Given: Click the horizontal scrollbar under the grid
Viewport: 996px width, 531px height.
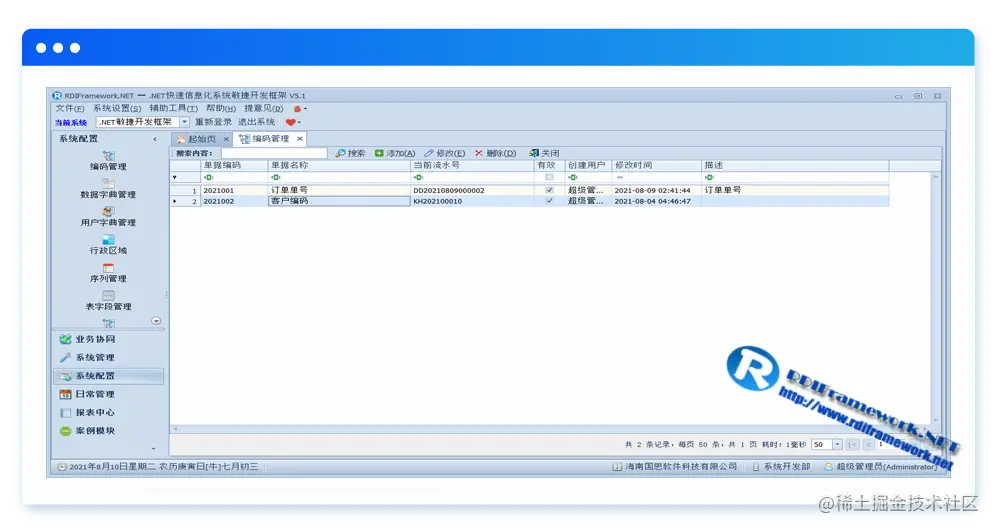Looking at the screenshot, I should [x=552, y=429].
